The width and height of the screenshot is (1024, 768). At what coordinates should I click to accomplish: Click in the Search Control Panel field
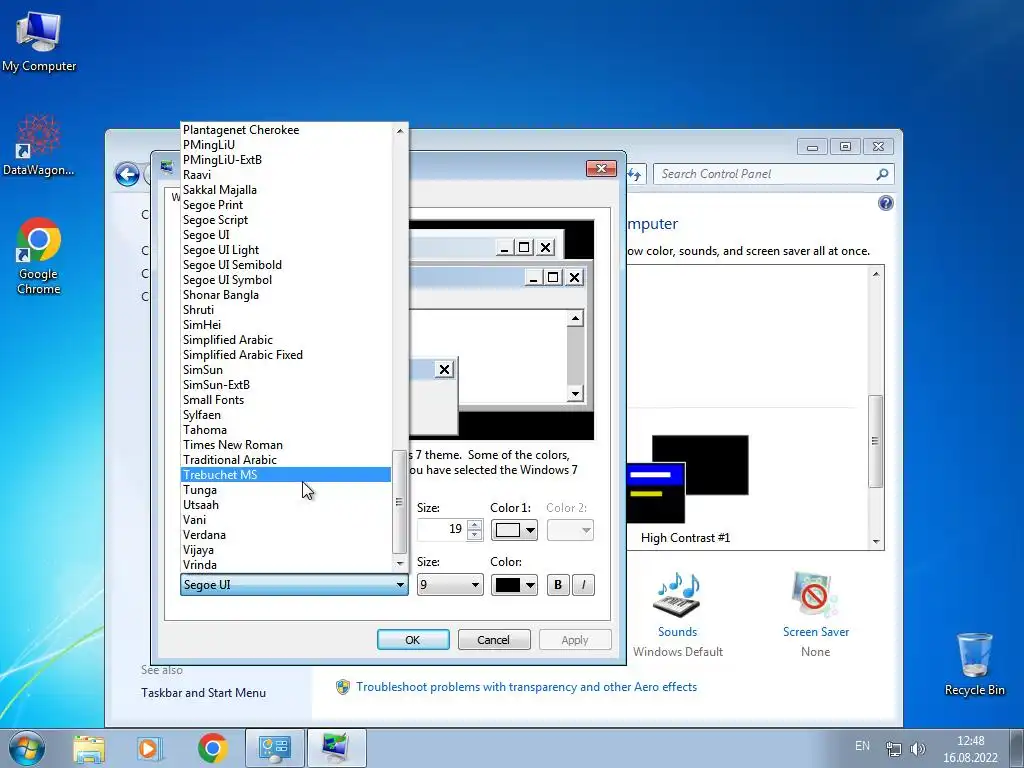(x=764, y=174)
